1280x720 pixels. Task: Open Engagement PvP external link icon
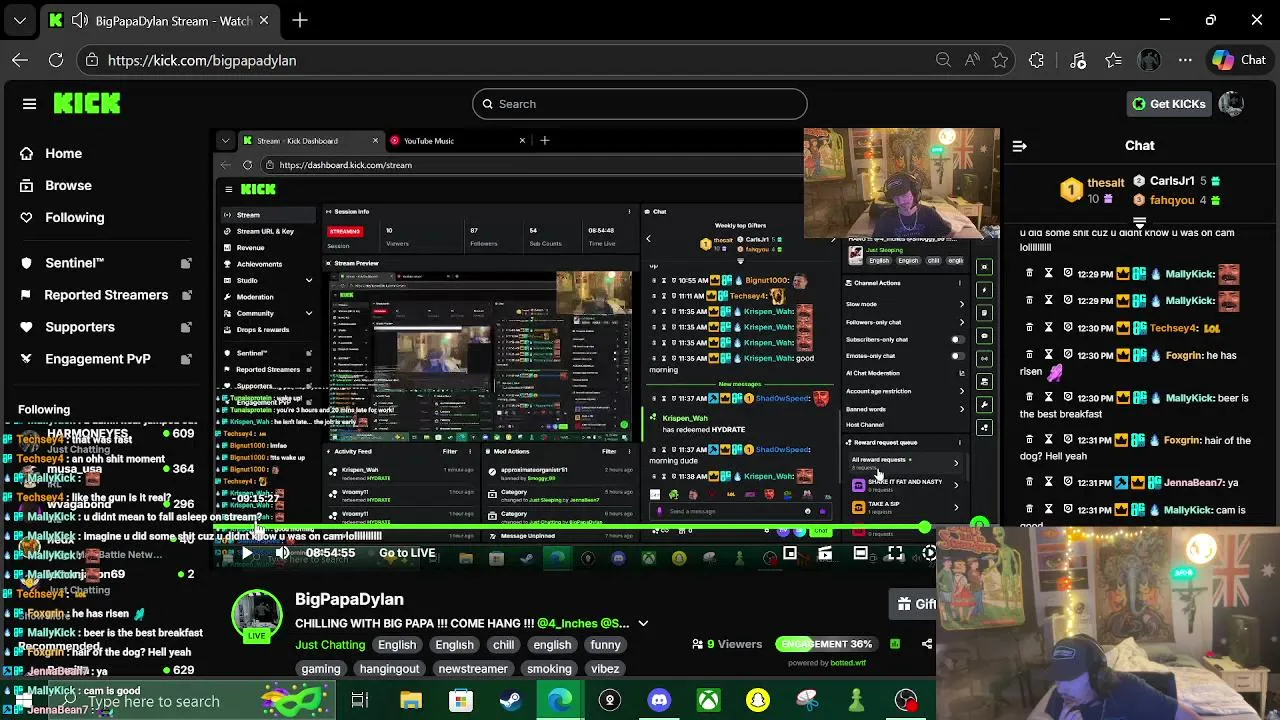[x=186, y=359]
